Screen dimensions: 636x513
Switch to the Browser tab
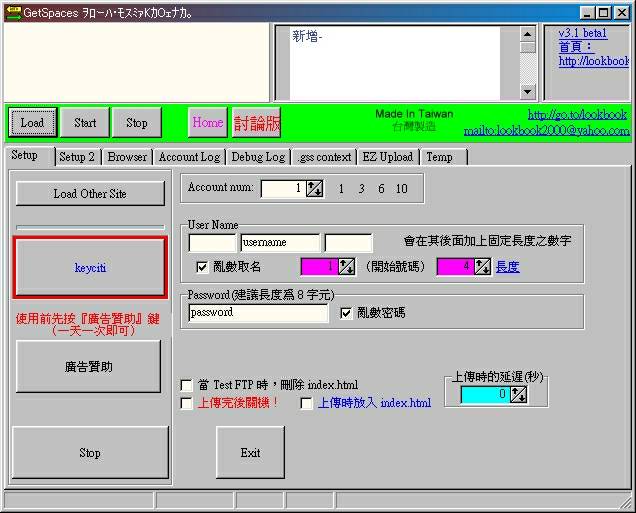pos(127,157)
